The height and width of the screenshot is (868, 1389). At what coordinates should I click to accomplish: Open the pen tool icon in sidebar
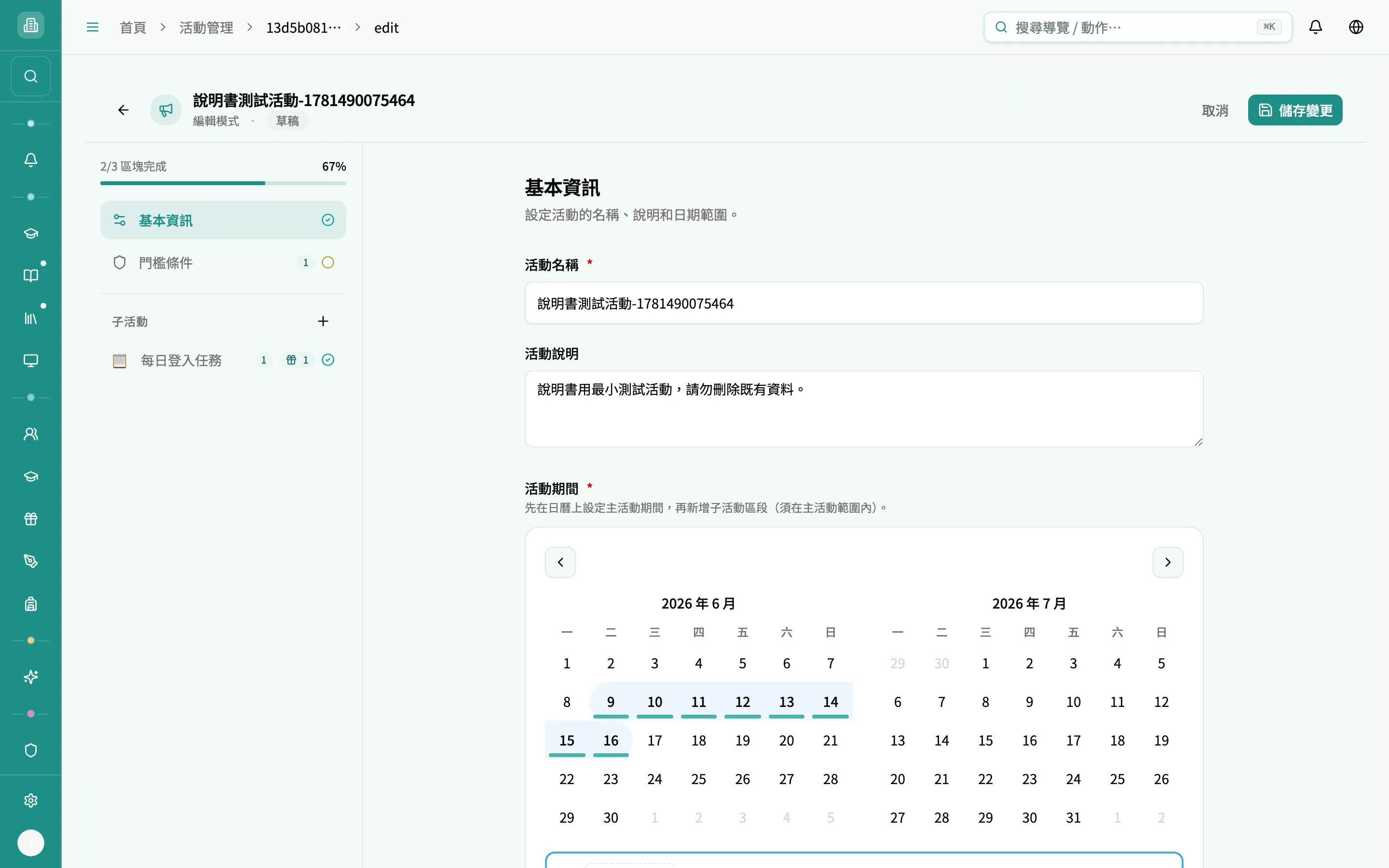[31, 561]
